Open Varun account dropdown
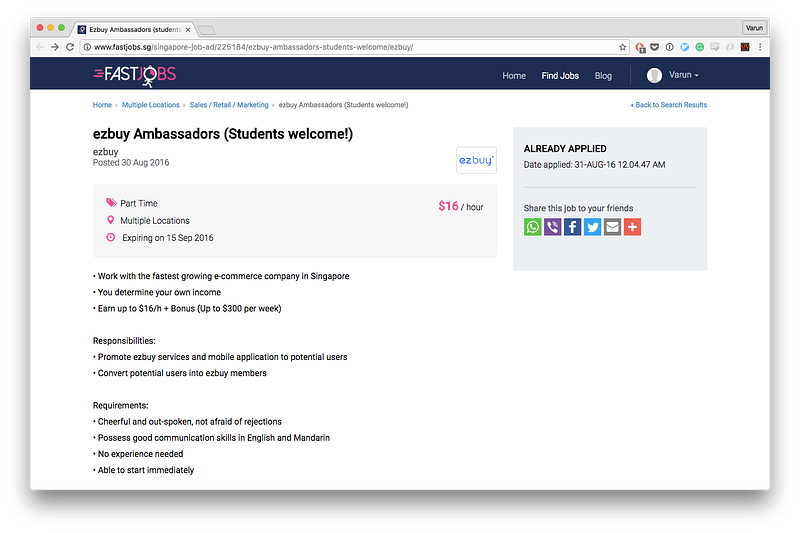The image size is (800, 533). pos(684,75)
